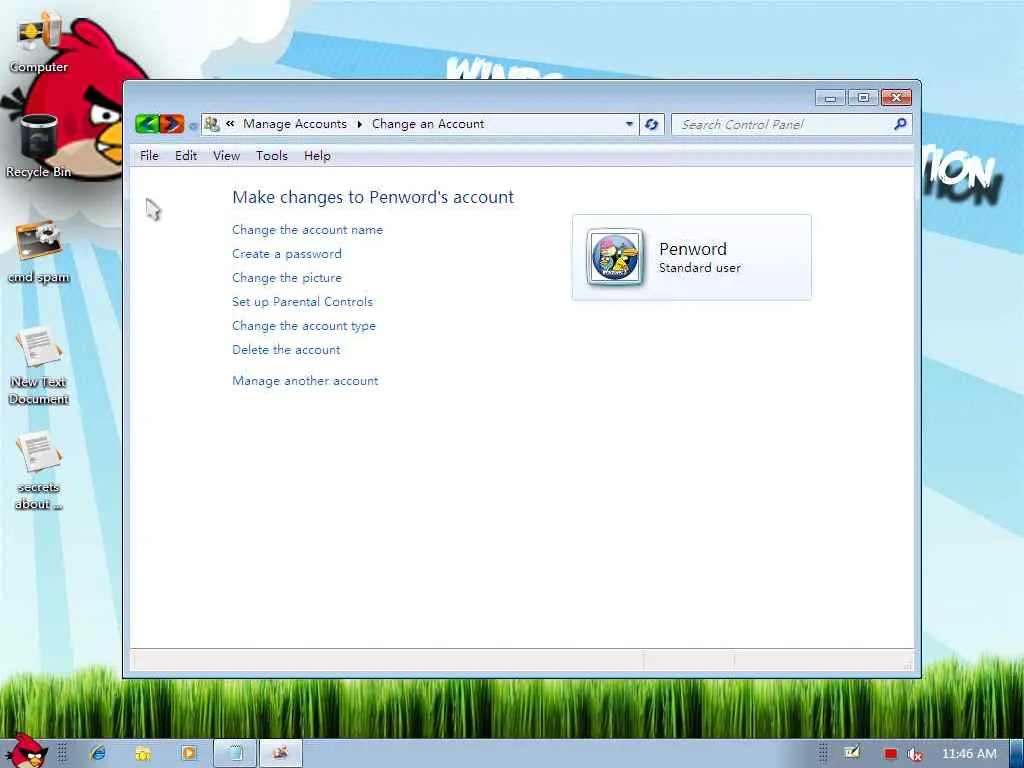Open the File menu
The image size is (1024, 768).
149,155
